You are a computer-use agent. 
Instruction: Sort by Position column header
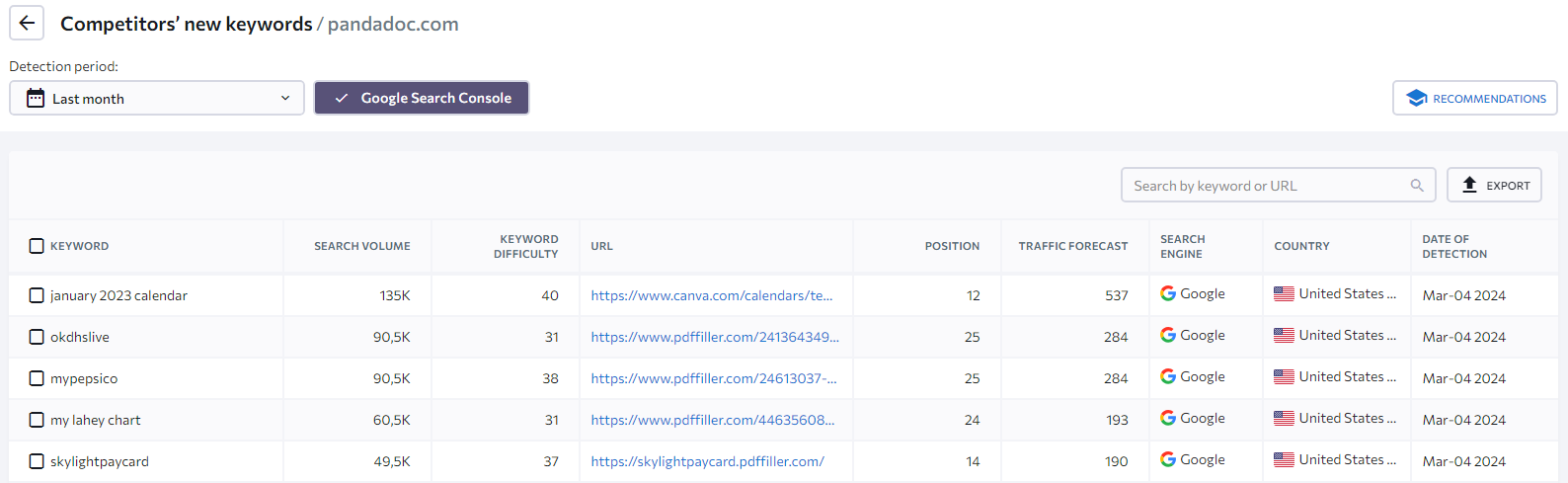point(952,246)
